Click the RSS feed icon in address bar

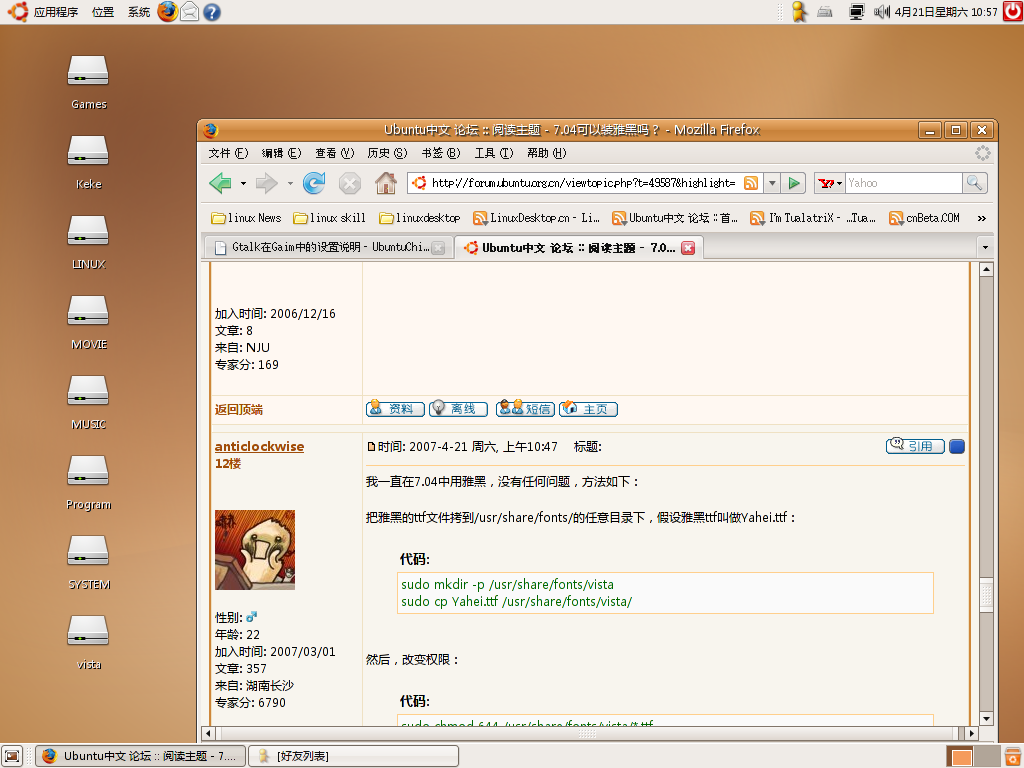click(x=751, y=184)
